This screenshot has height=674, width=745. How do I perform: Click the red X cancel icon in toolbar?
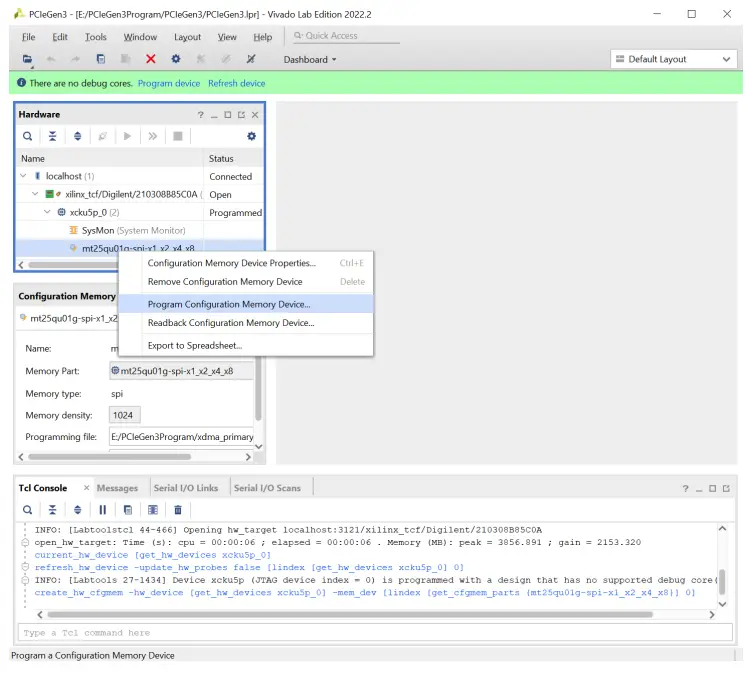point(151,59)
